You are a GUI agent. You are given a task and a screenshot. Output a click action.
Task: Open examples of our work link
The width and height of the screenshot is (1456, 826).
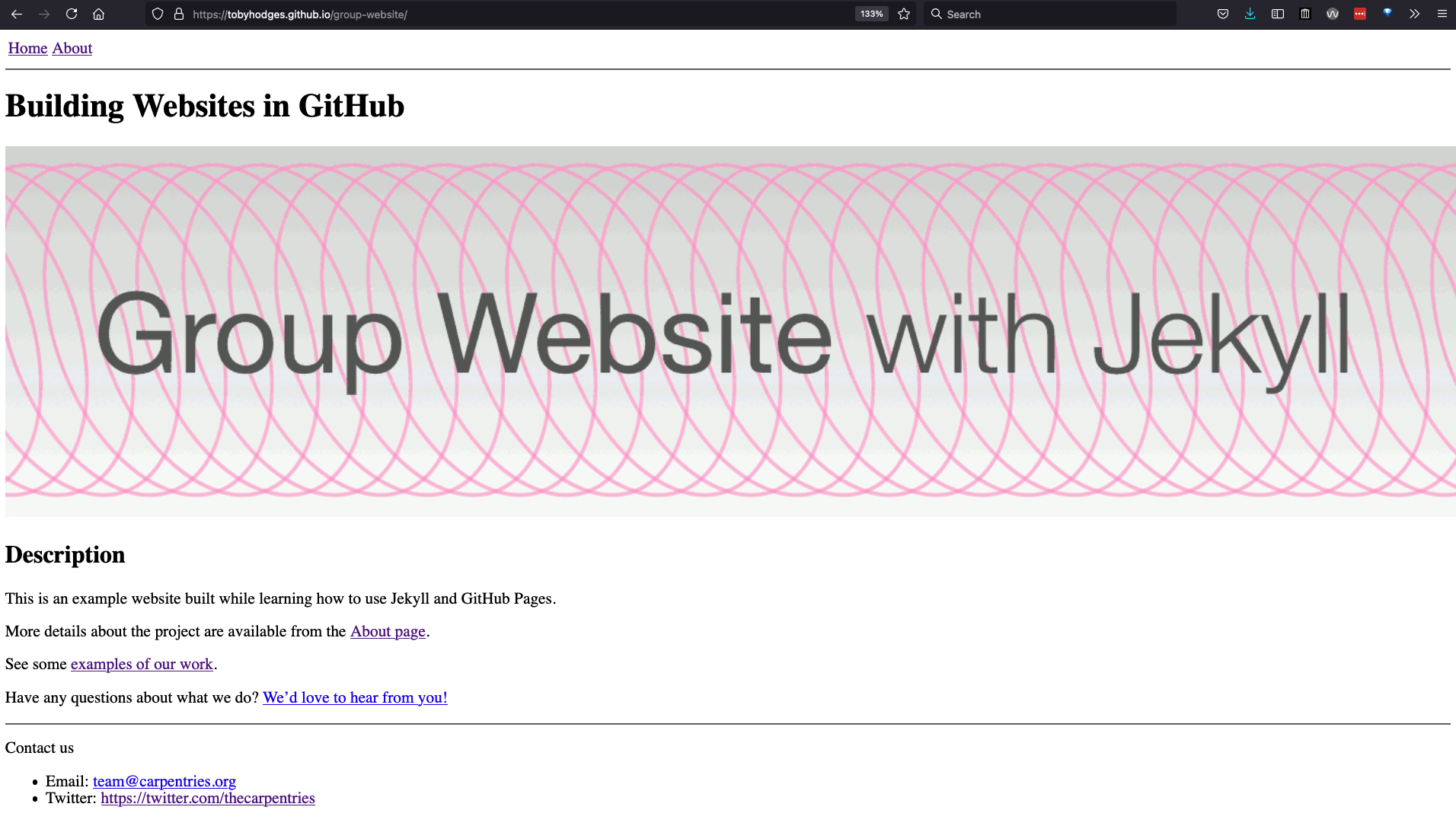coord(142,664)
